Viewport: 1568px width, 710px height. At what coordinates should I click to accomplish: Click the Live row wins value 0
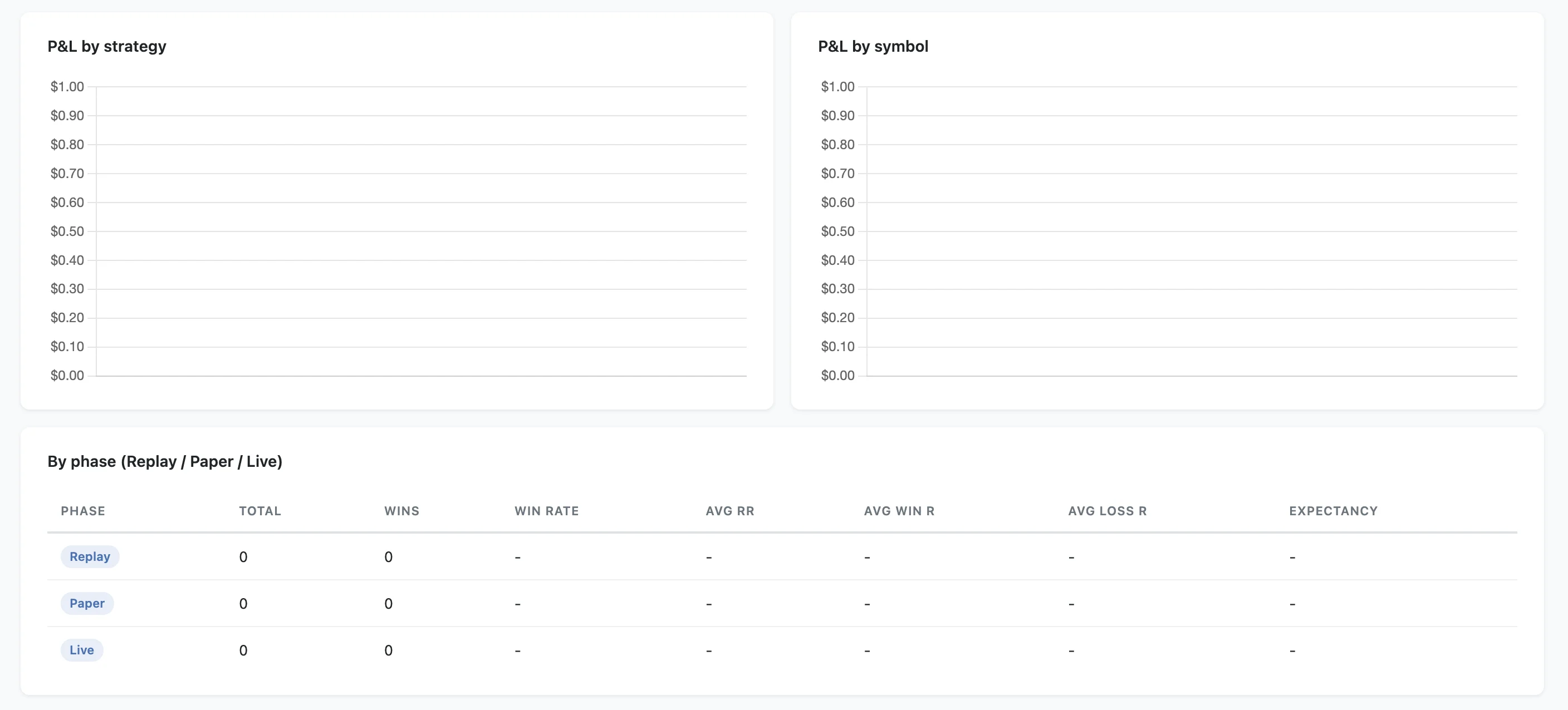(x=388, y=651)
